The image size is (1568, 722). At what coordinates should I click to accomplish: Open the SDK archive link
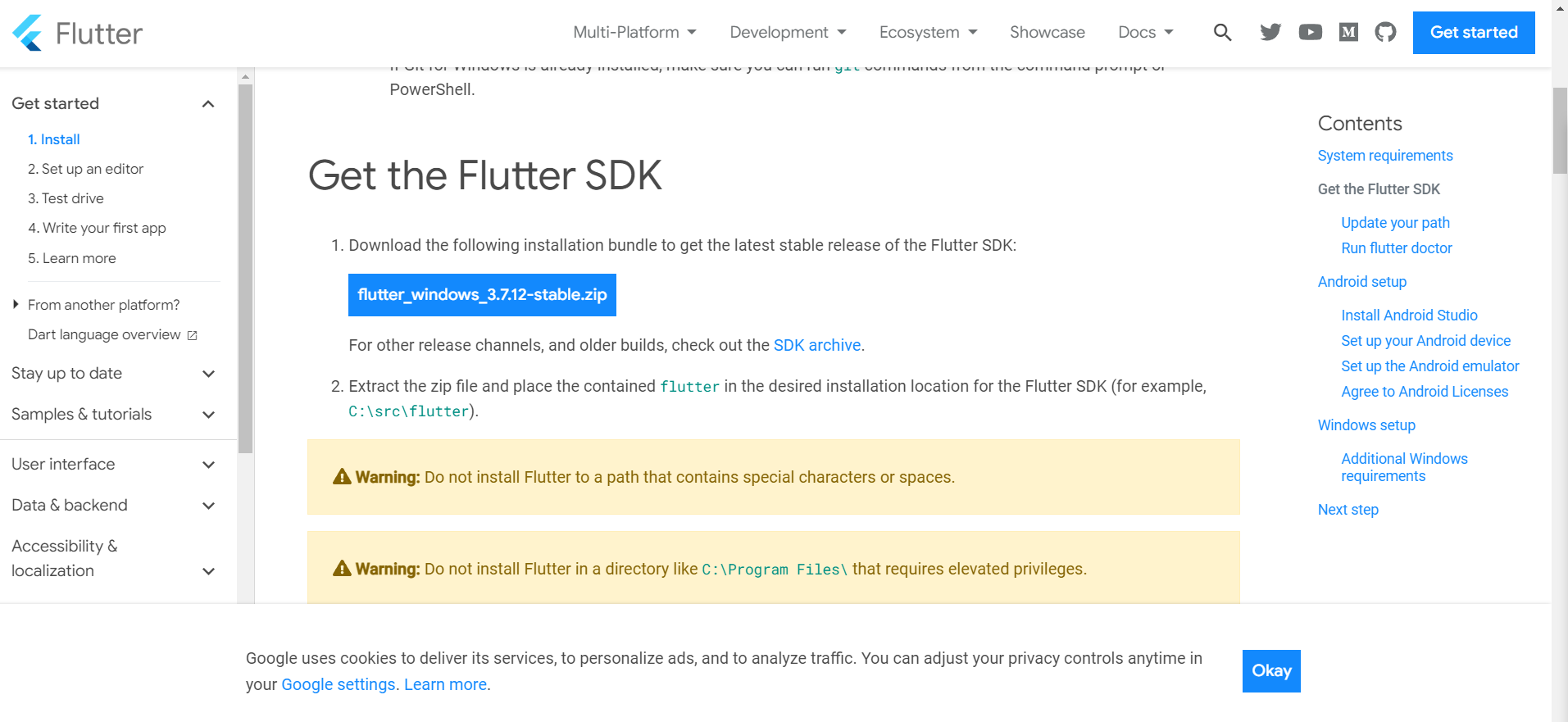pyautogui.click(x=817, y=345)
